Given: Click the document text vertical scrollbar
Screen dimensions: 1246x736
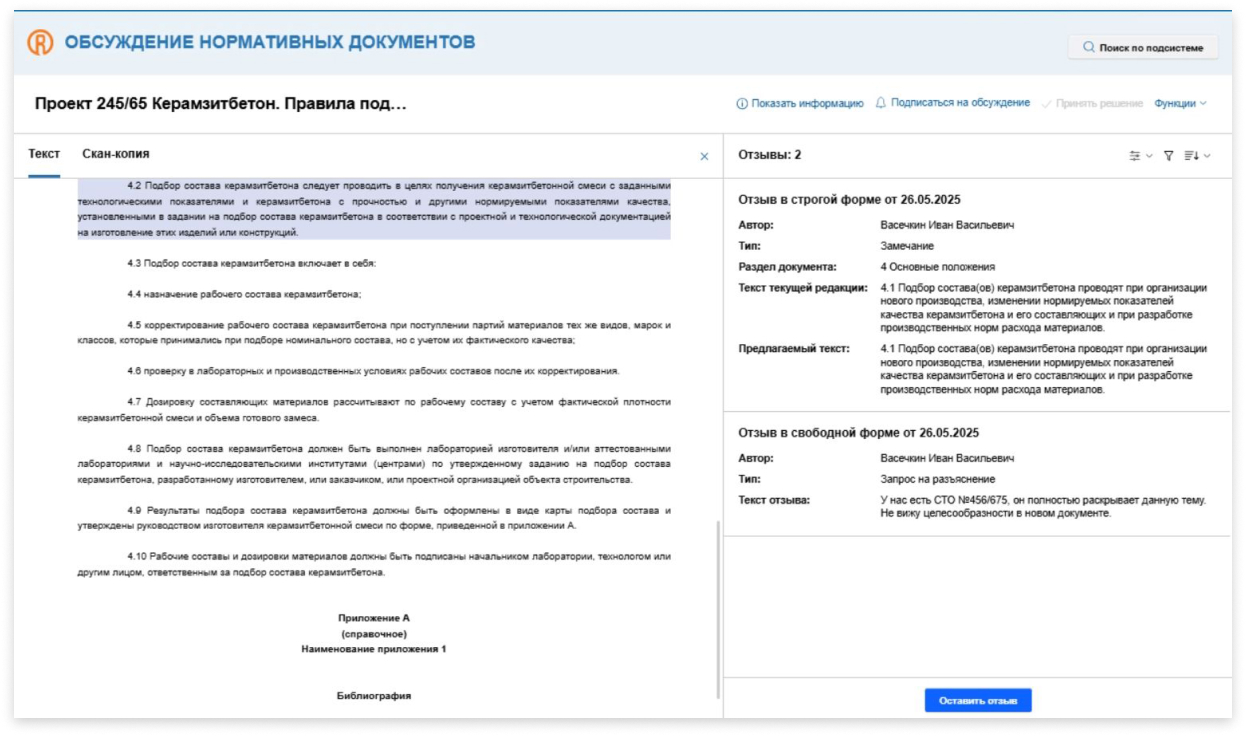Looking at the screenshot, I should pos(718,610).
